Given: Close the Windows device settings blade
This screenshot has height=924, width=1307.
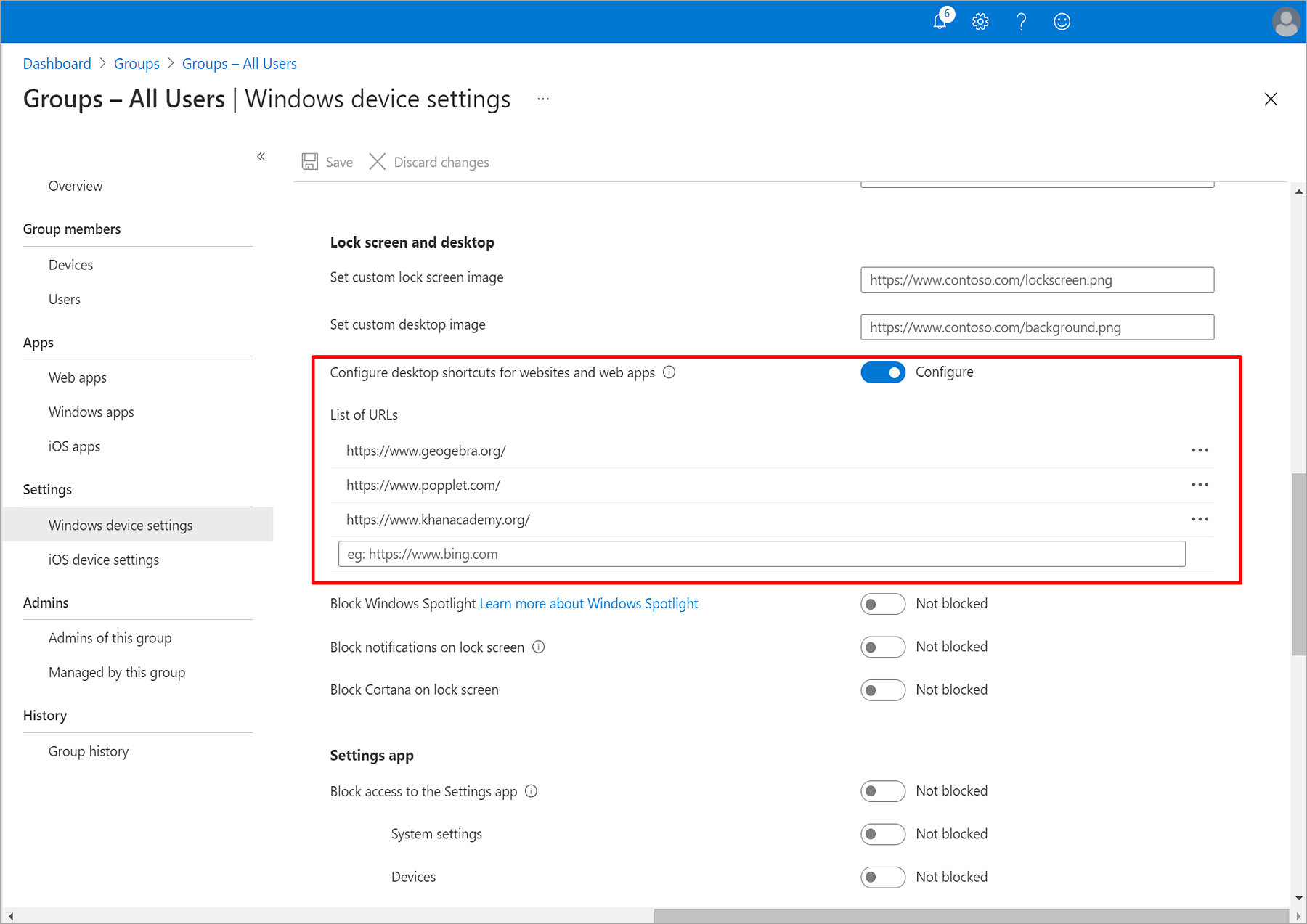Looking at the screenshot, I should point(1271,99).
